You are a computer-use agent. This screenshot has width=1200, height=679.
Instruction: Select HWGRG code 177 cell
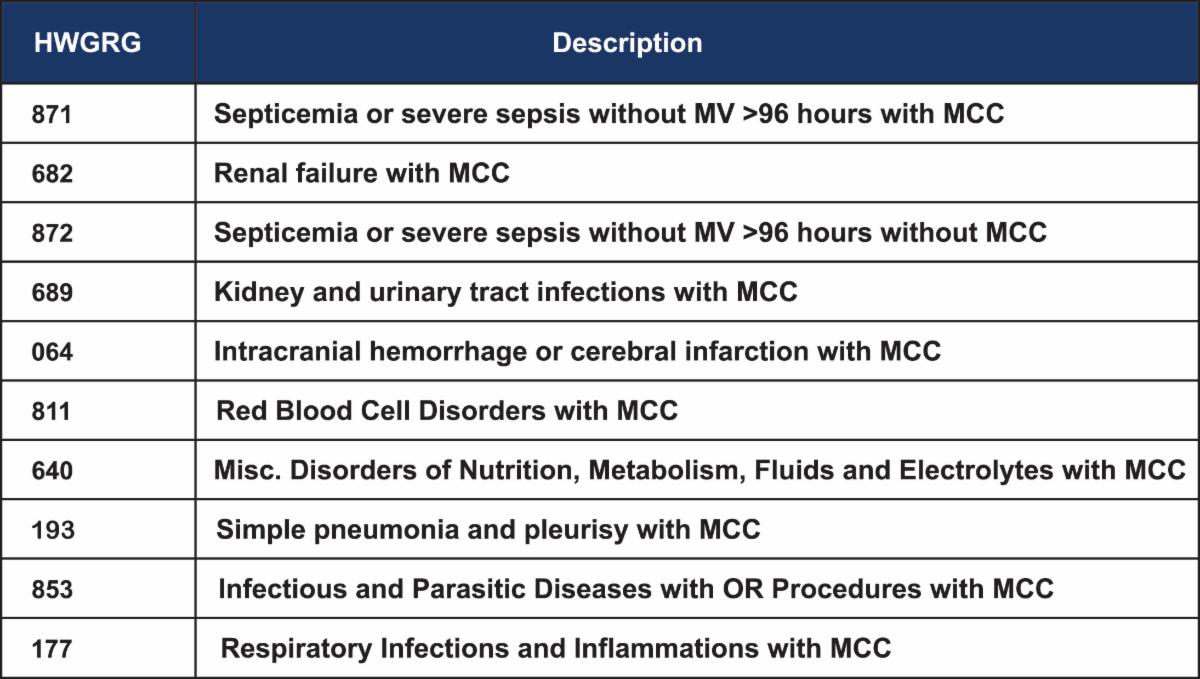click(x=53, y=649)
